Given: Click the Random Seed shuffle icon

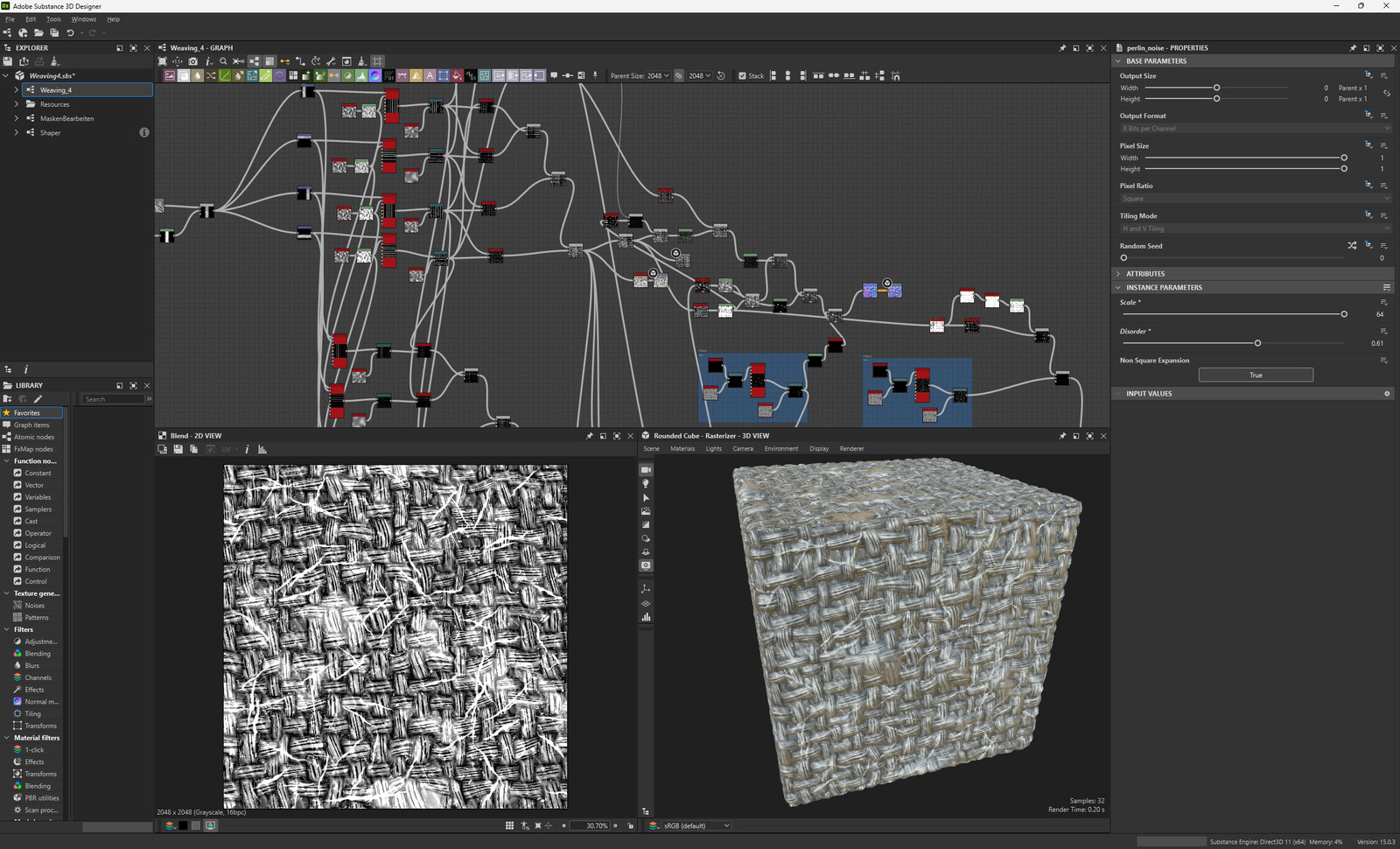Looking at the screenshot, I should (1352, 246).
